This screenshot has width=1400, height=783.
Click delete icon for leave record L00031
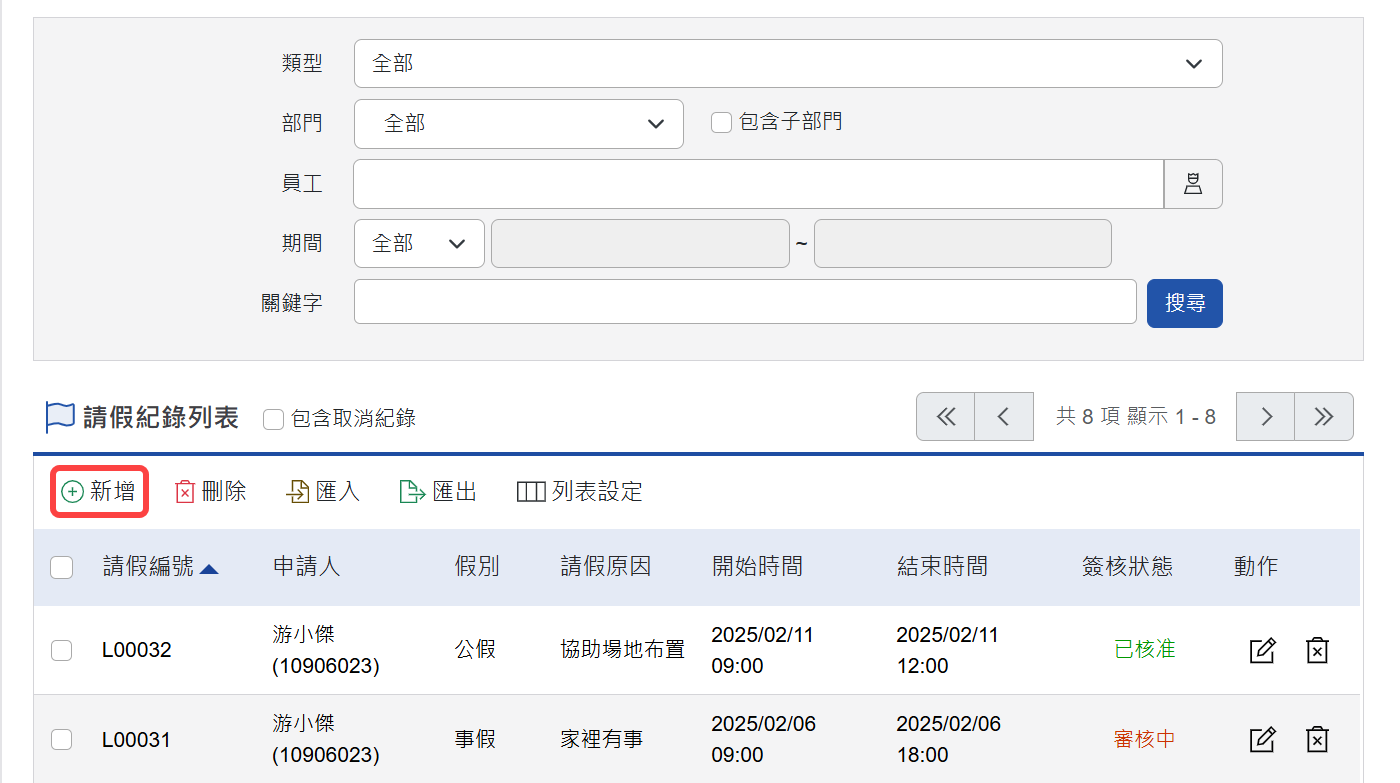point(1317,740)
